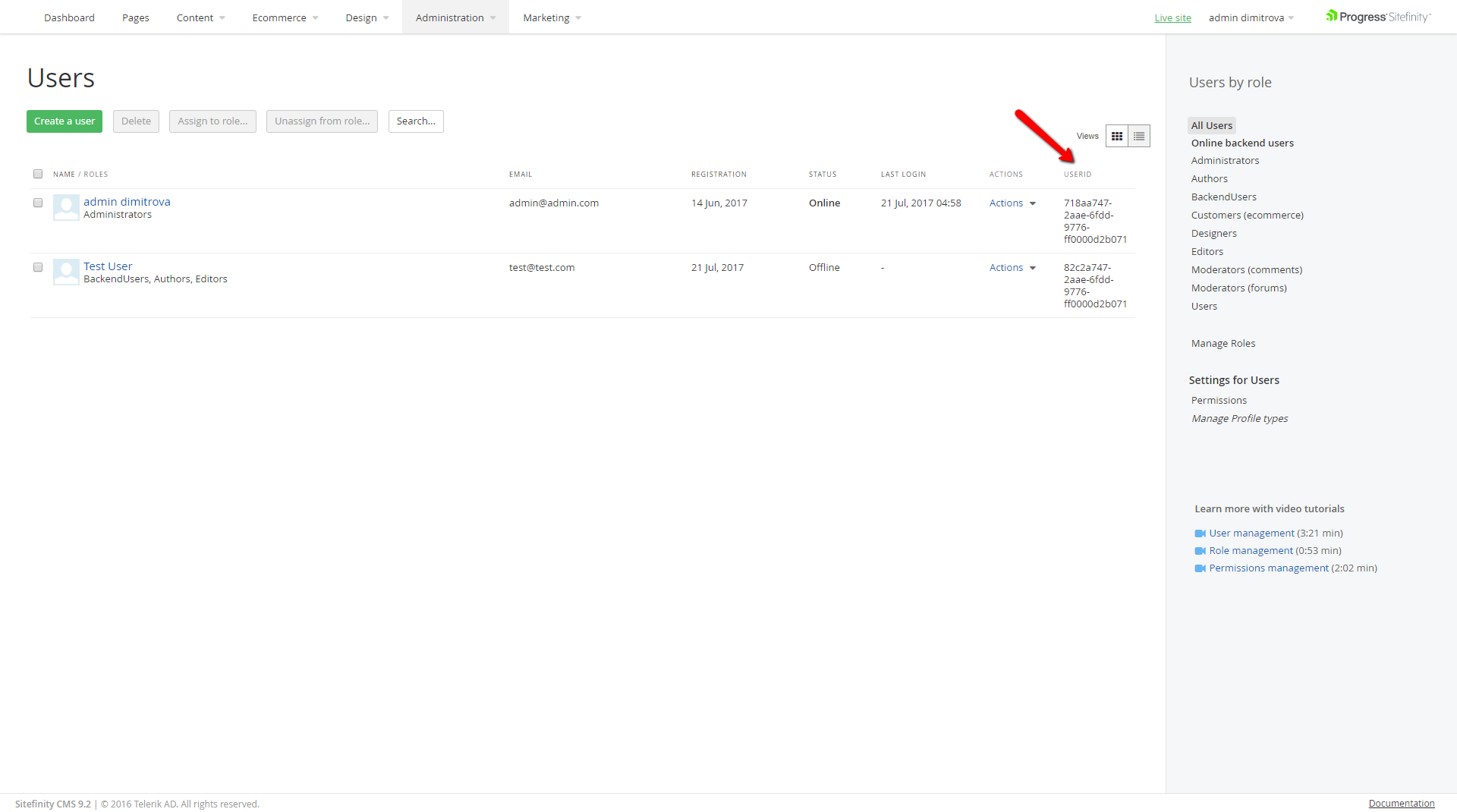
Task: Filter users by Editors role
Action: tap(1207, 252)
